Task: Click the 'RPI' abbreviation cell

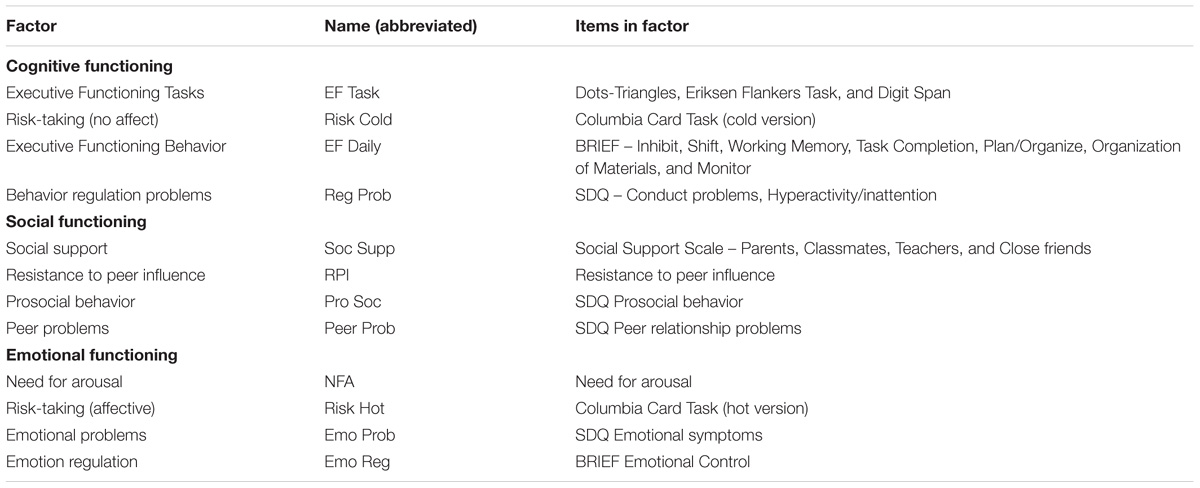Action: pos(337,275)
